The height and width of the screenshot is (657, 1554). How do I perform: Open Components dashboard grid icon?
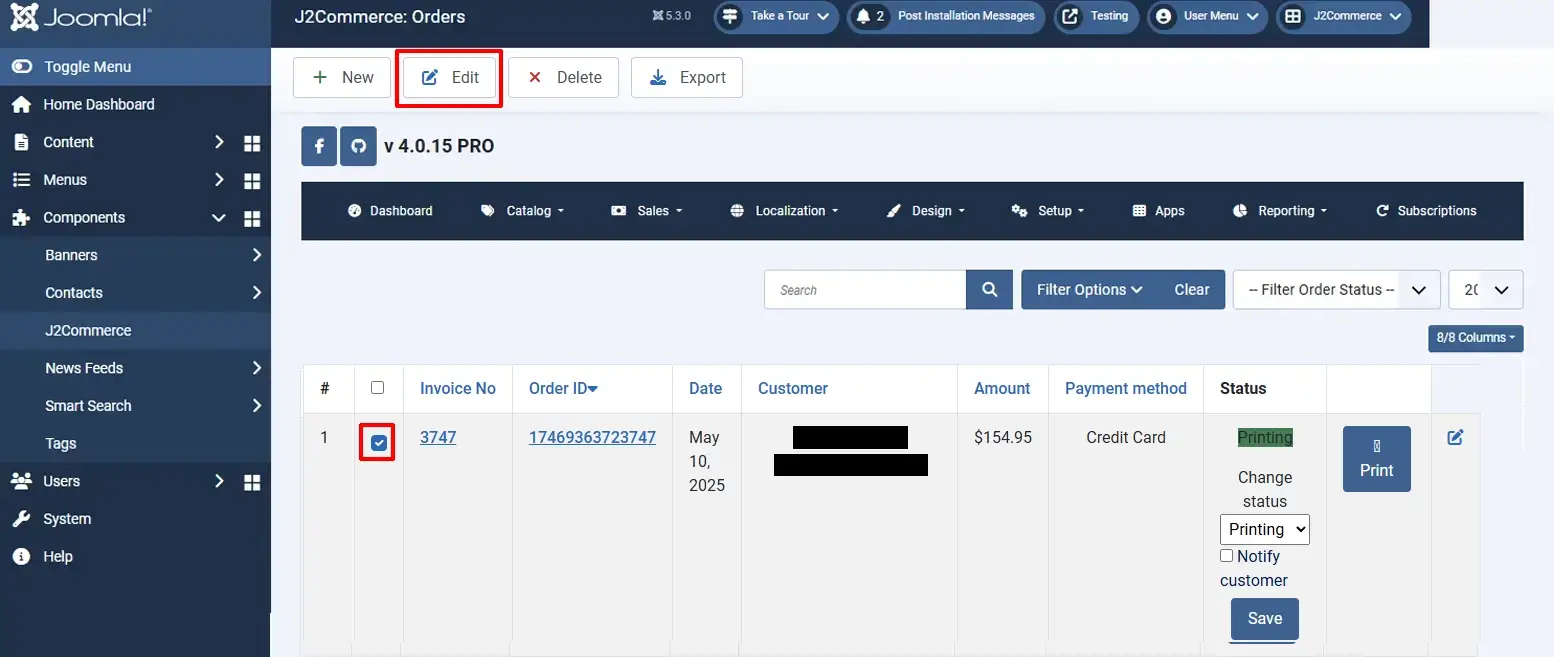pyautogui.click(x=252, y=218)
